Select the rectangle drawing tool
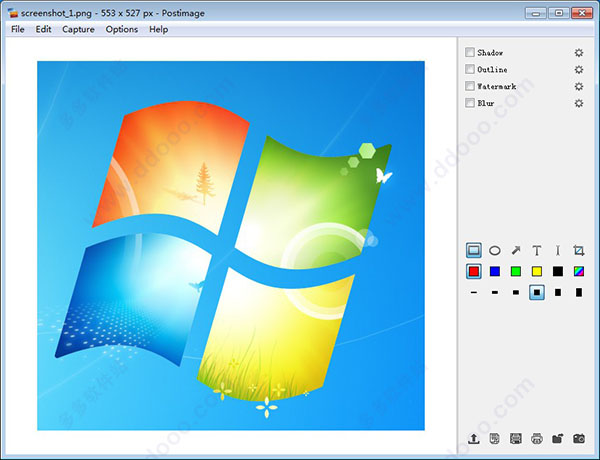600x460 pixels. [x=474, y=251]
